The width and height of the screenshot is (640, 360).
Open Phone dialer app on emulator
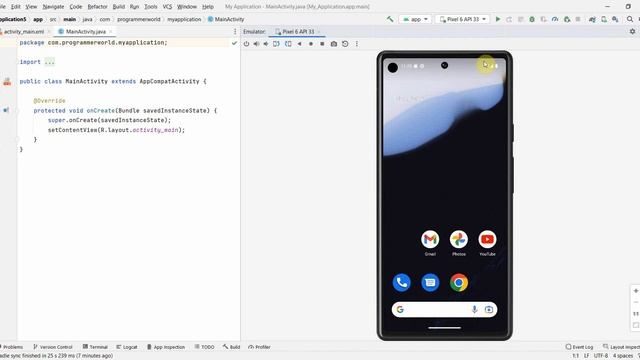pyautogui.click(x=402, y=282)
